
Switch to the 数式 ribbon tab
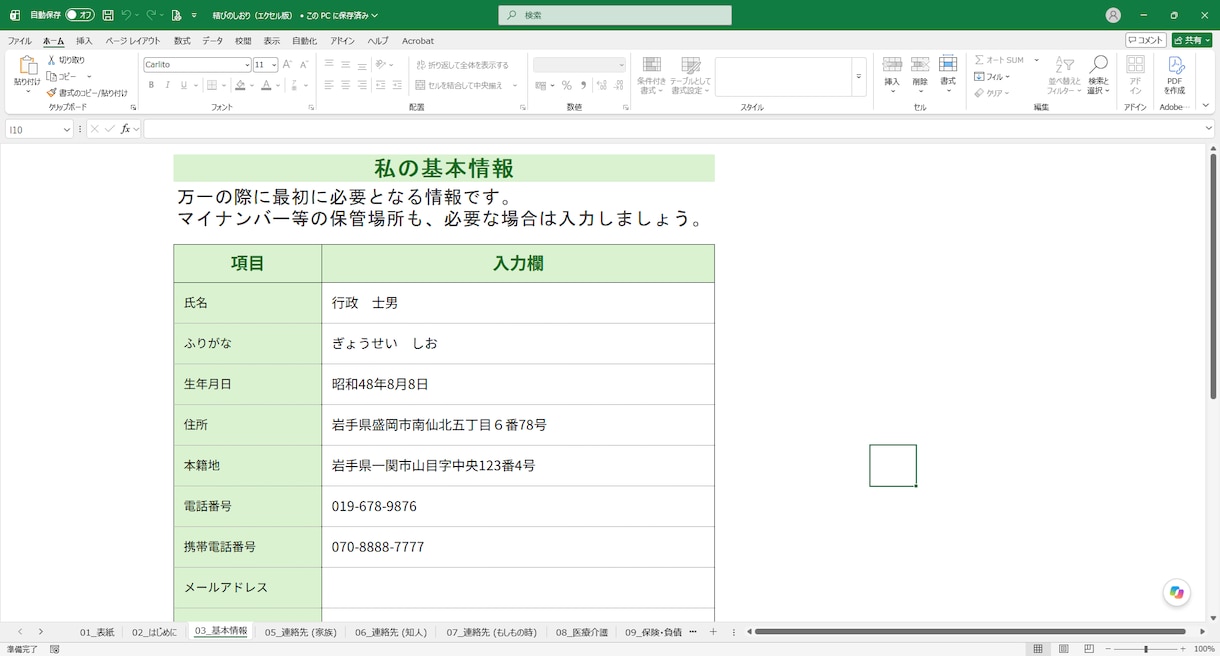182,41
